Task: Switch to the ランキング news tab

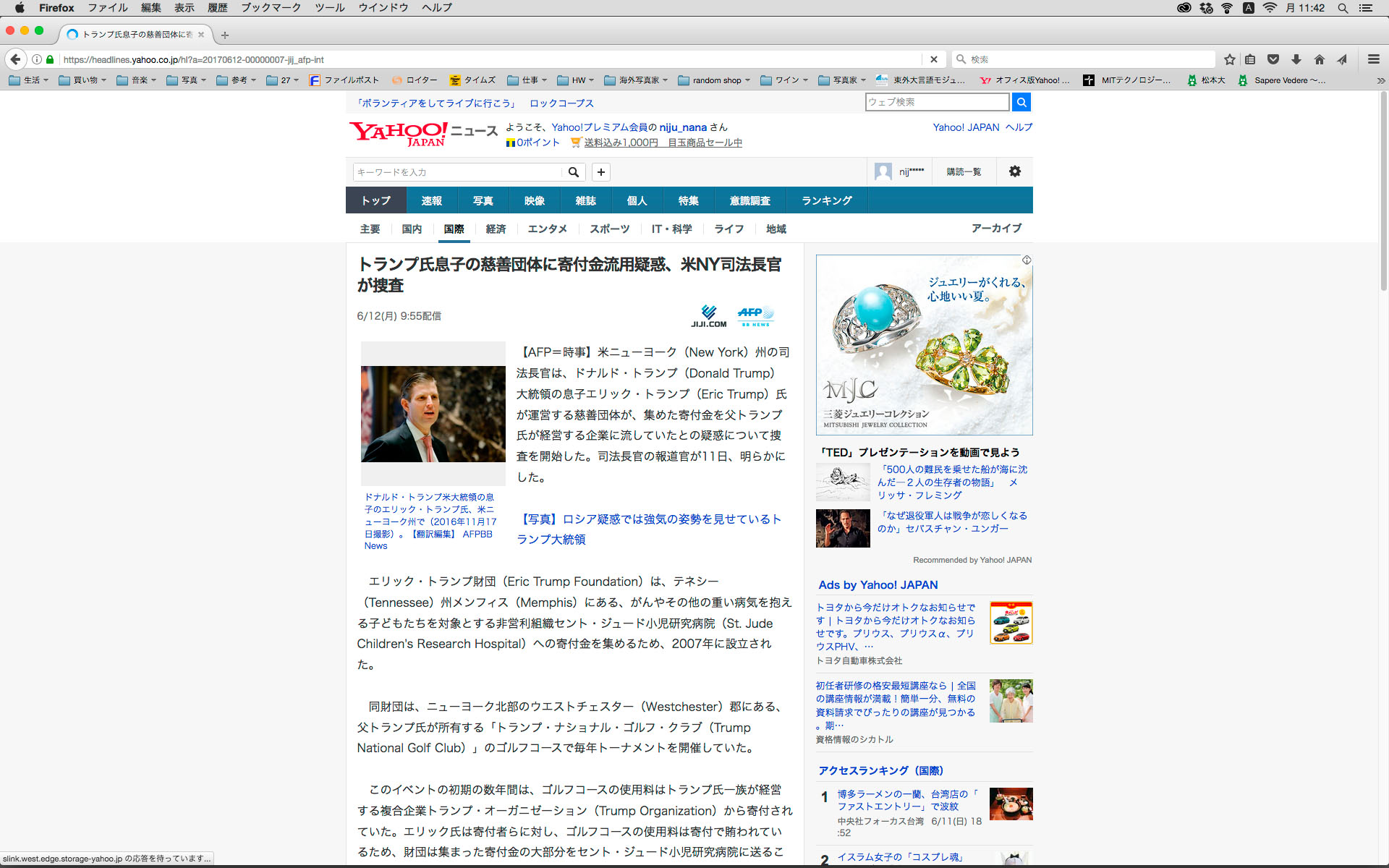Action: click(x=826, y=200)
